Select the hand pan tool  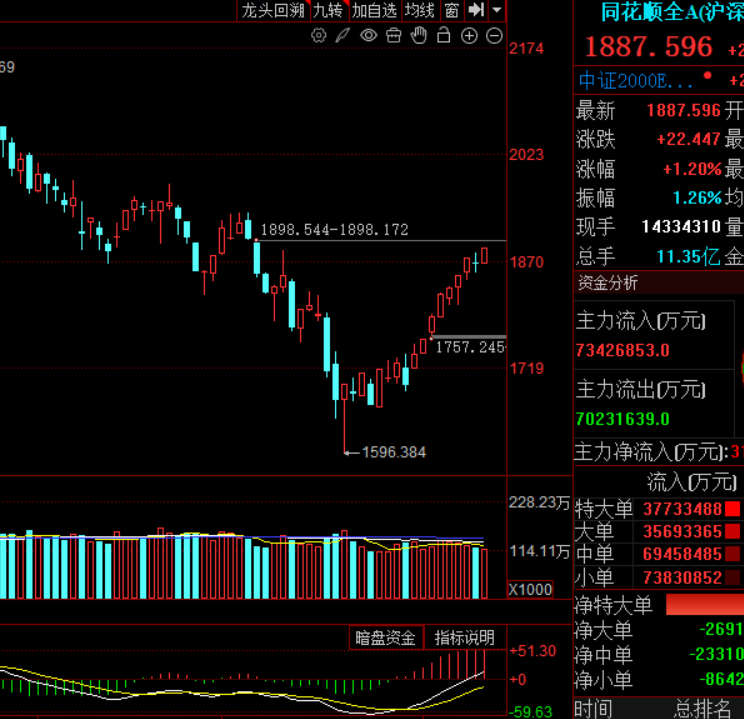pos(418,36)
